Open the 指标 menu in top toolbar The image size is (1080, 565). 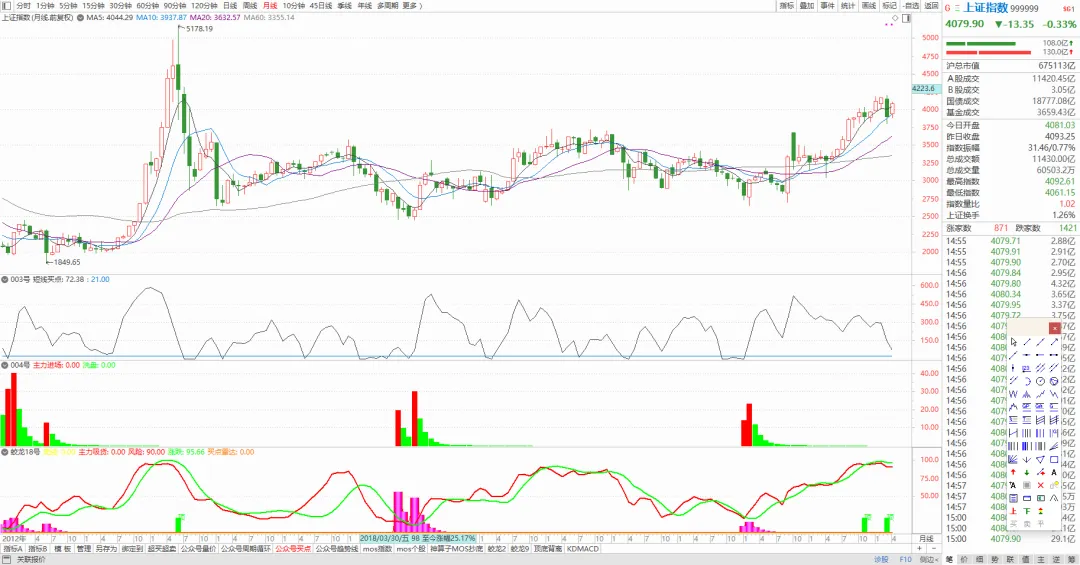(x=787, y=6)
